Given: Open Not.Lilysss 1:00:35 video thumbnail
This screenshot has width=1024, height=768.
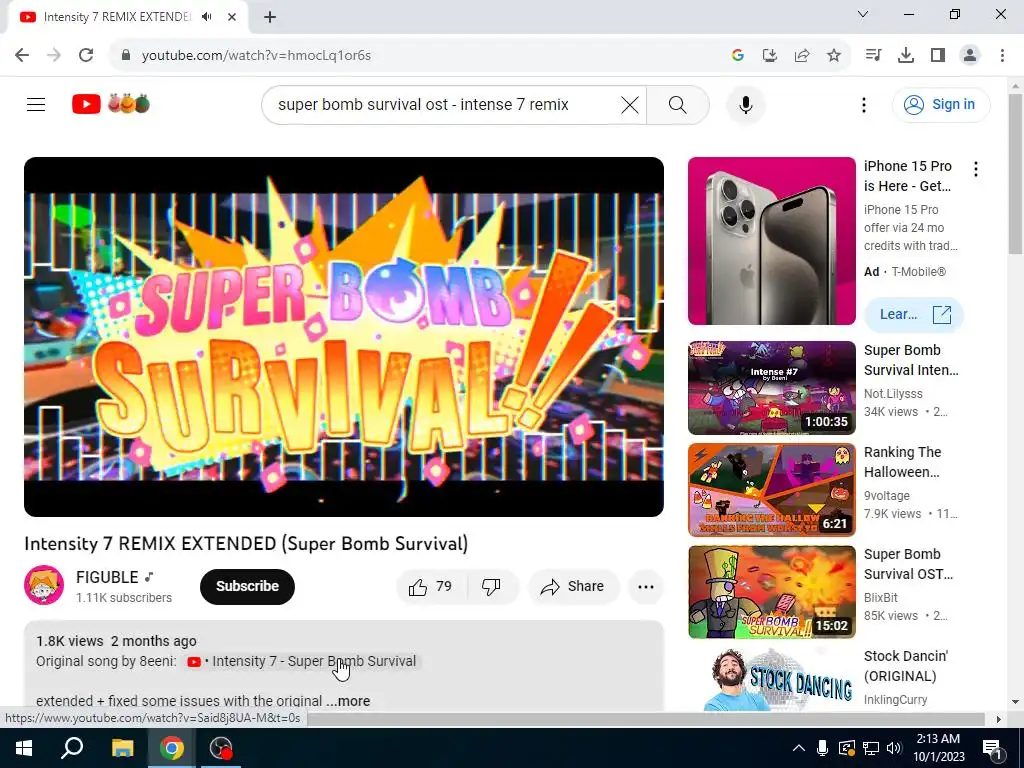Looking at the screenshot, I should coord(771,388).
